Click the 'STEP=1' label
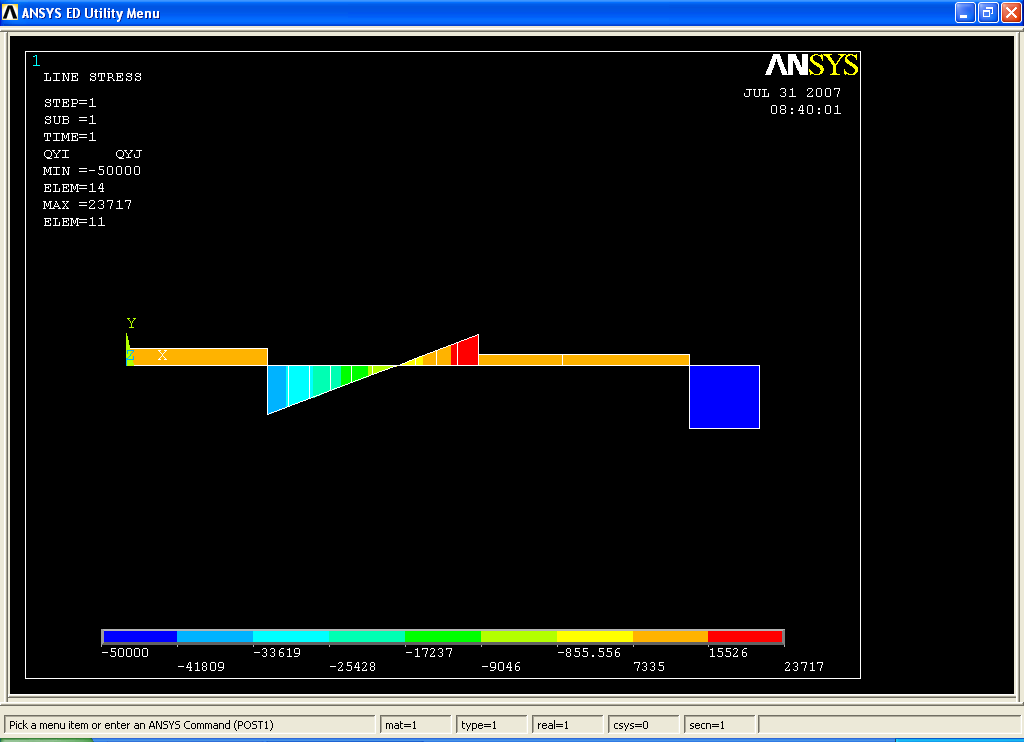The height and width of the screenshot is (742, 1024). coord(70,103)
